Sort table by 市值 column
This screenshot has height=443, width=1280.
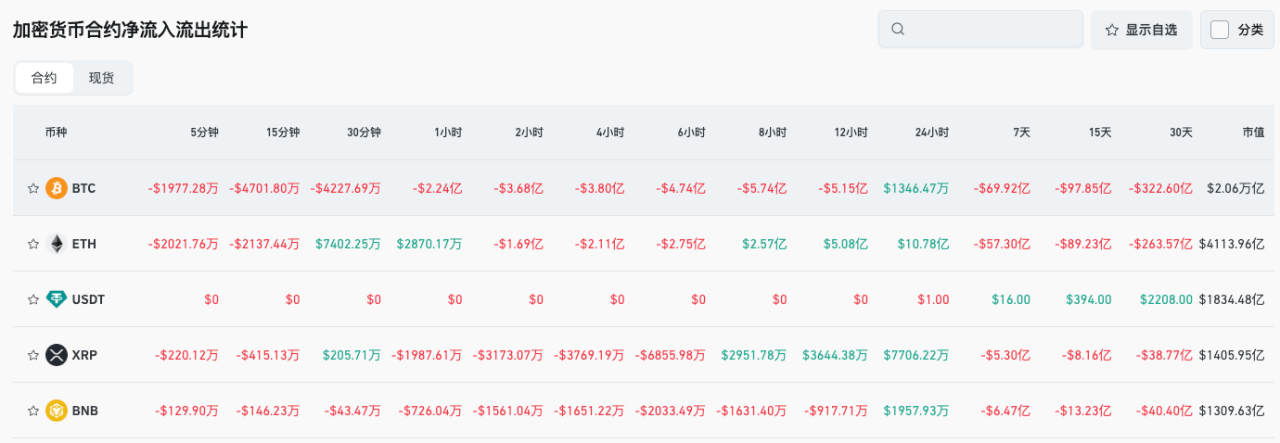pyautogui.click(x=1253, y=132)
